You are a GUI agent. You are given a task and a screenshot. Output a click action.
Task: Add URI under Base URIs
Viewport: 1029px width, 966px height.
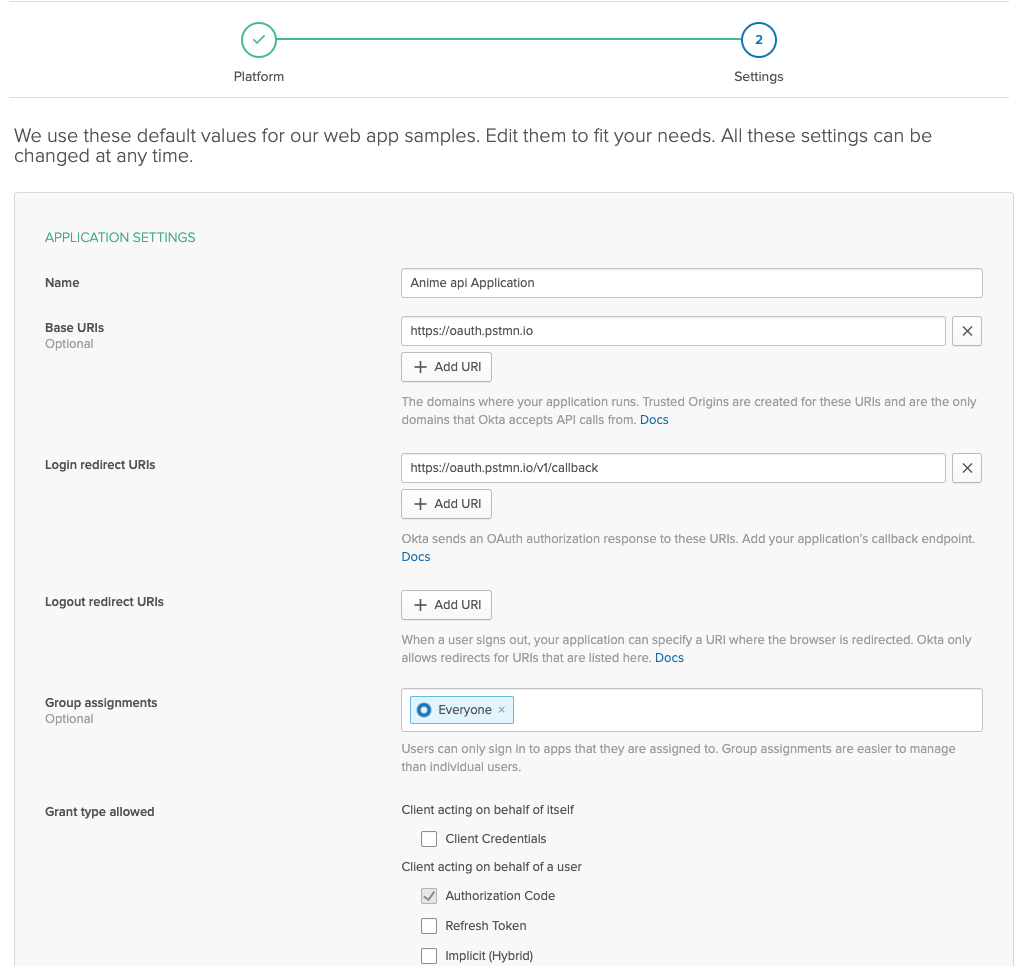[447, 367]
